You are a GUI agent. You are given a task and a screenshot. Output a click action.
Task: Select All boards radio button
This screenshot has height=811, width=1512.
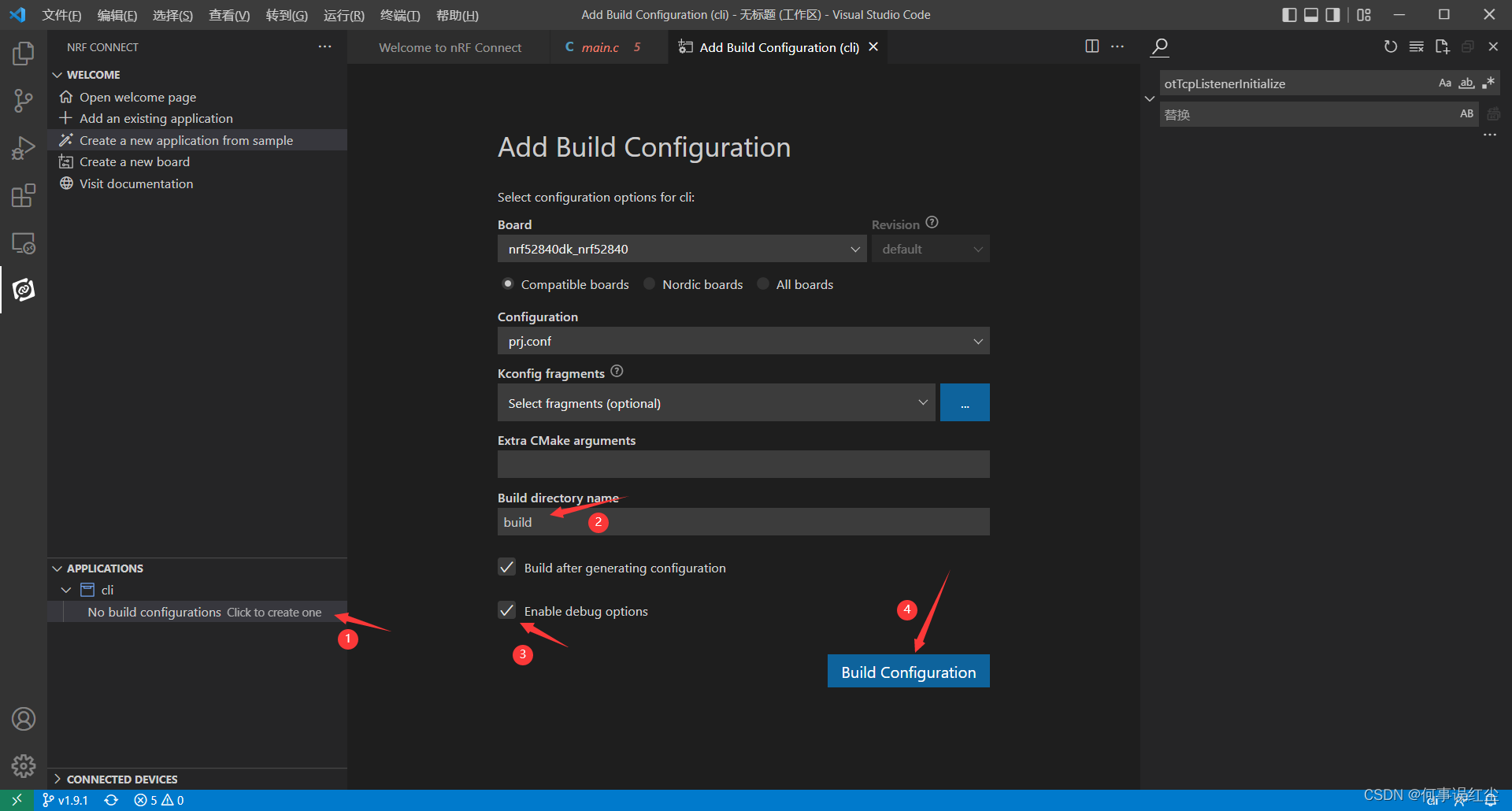763,283
